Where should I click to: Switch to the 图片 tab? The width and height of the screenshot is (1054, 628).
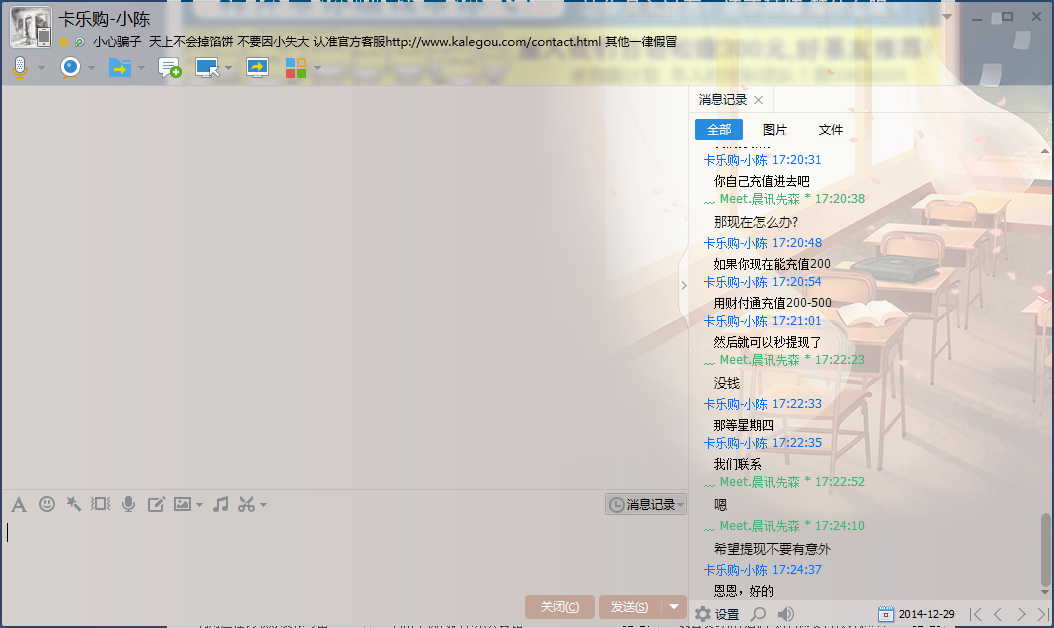tap(774, 130)
